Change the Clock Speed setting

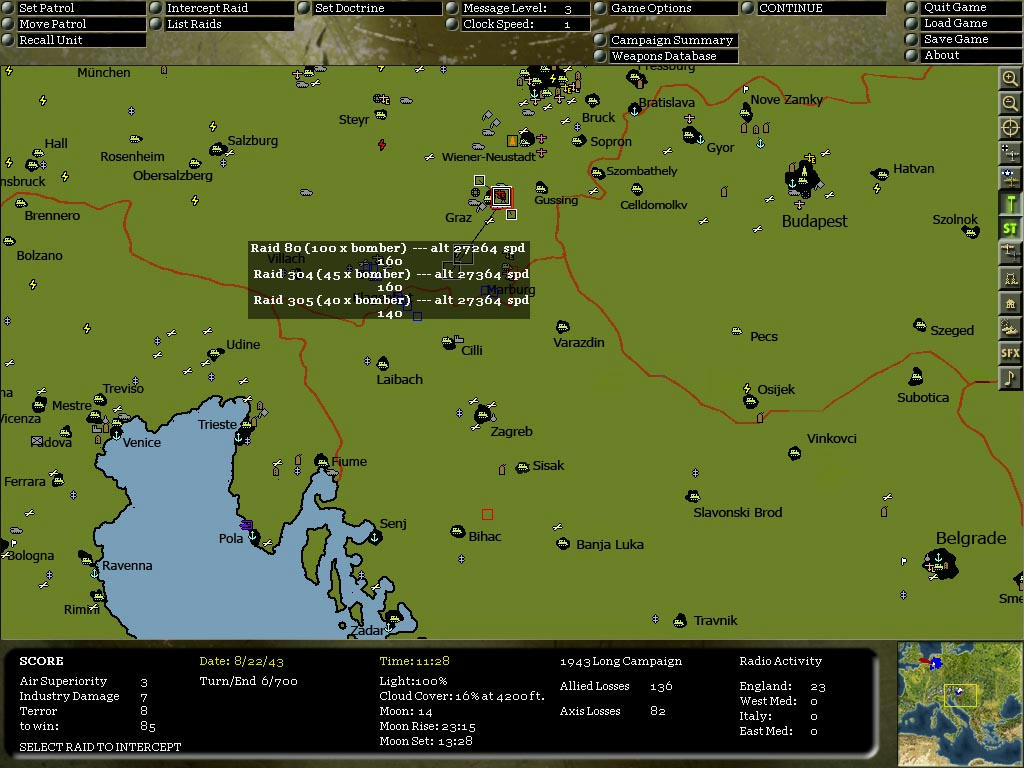pyautogui.click(x=518, y=24)
